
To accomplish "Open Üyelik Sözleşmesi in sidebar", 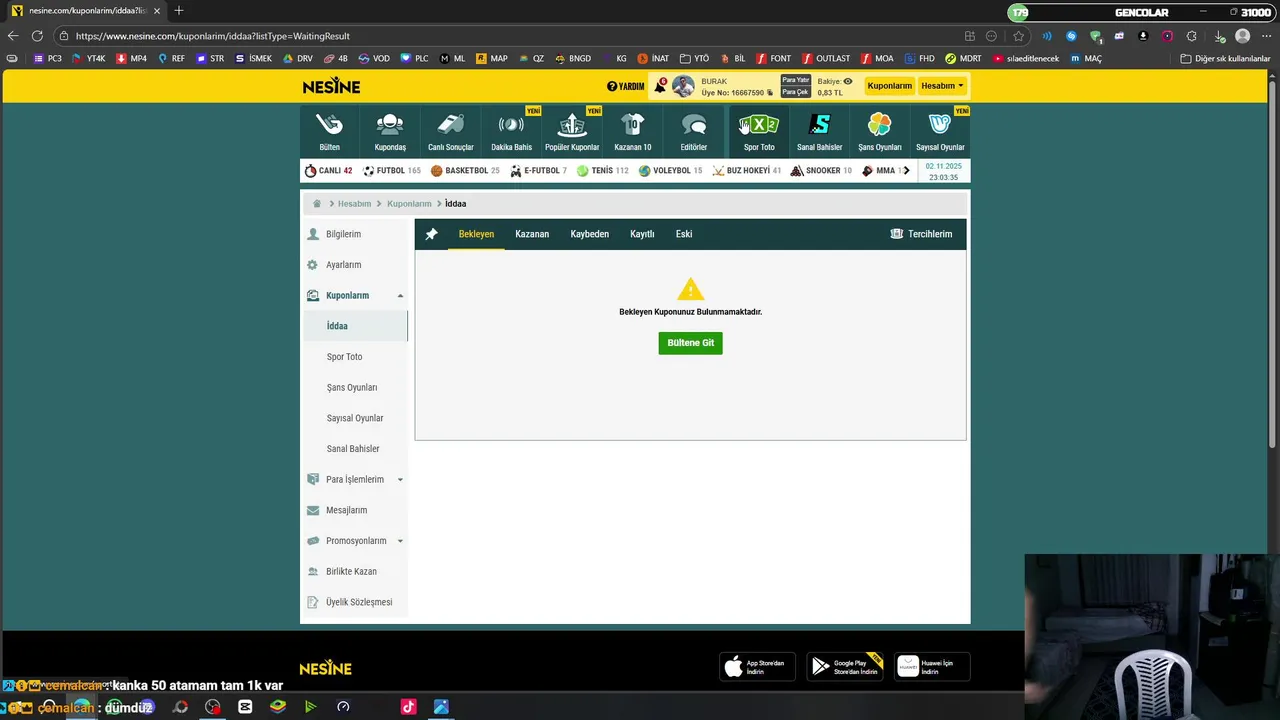I will [355, 602].
